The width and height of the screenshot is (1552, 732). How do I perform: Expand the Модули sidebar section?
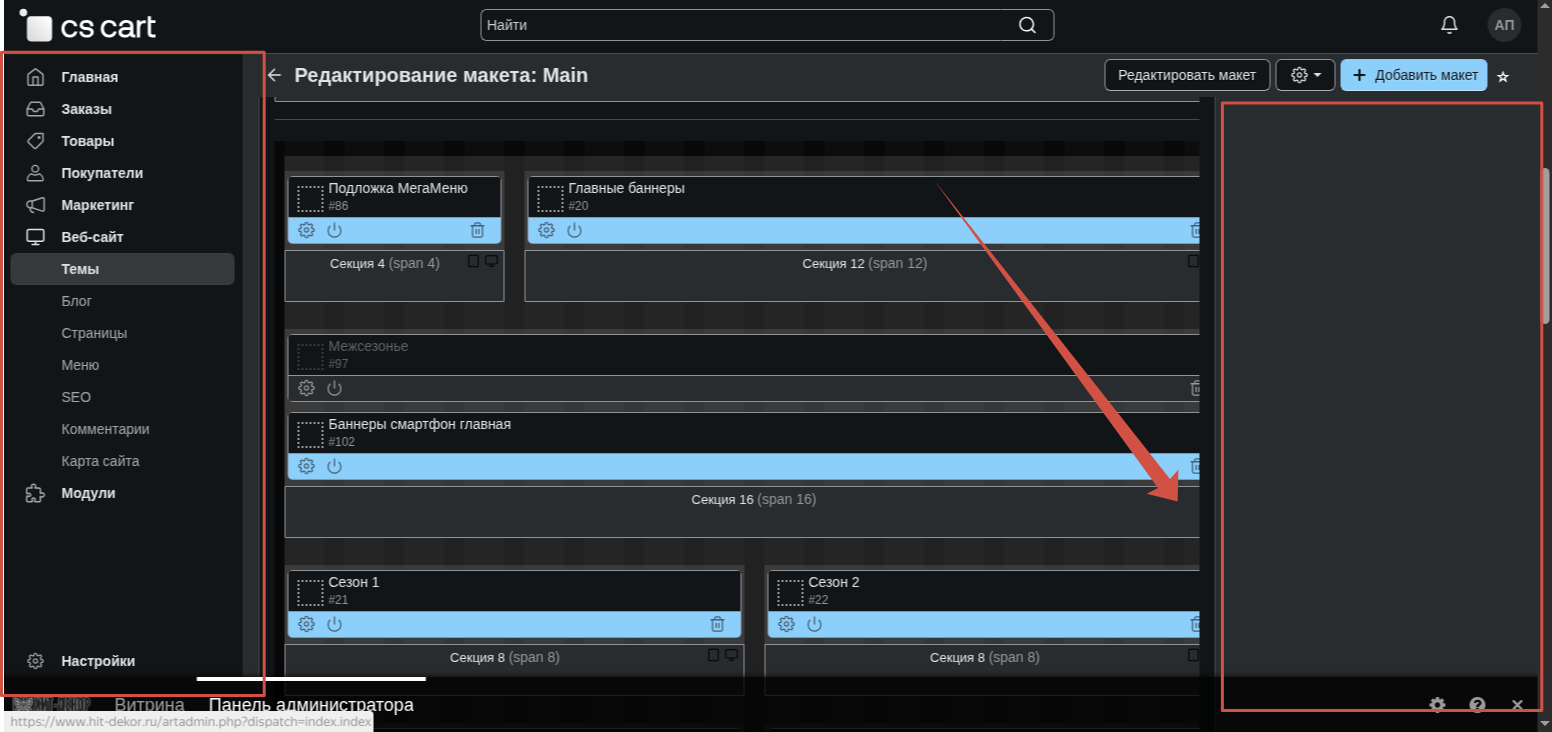[x=88, y=493]
